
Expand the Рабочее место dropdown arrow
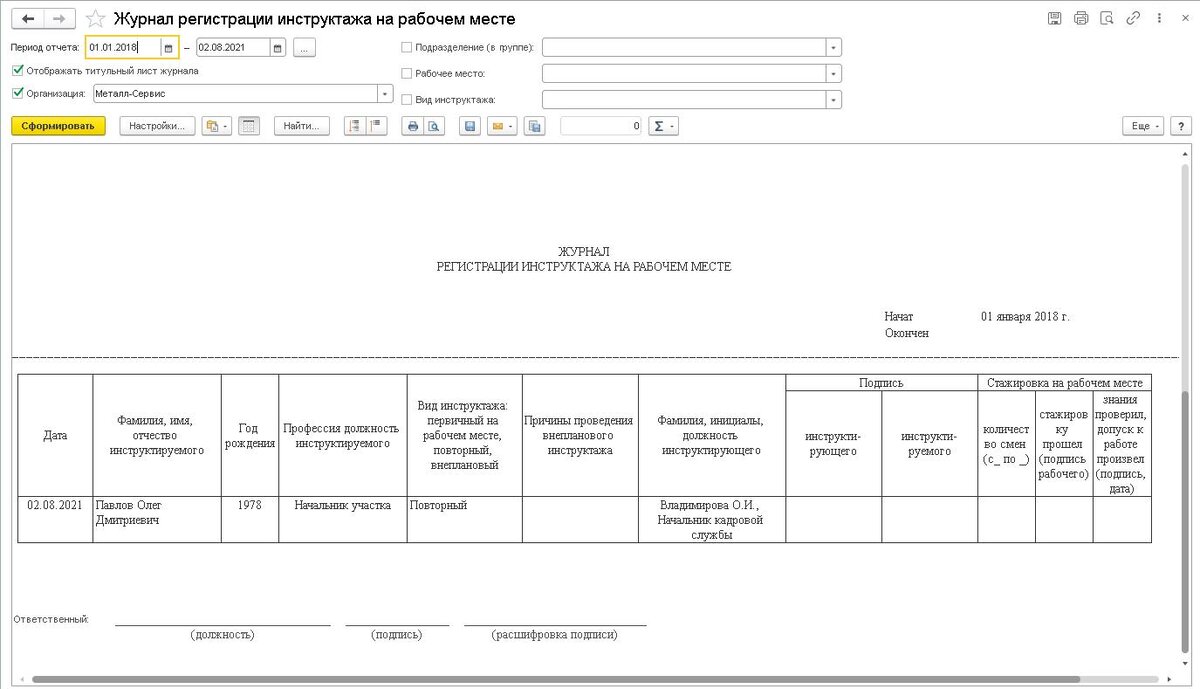point(834,73)
